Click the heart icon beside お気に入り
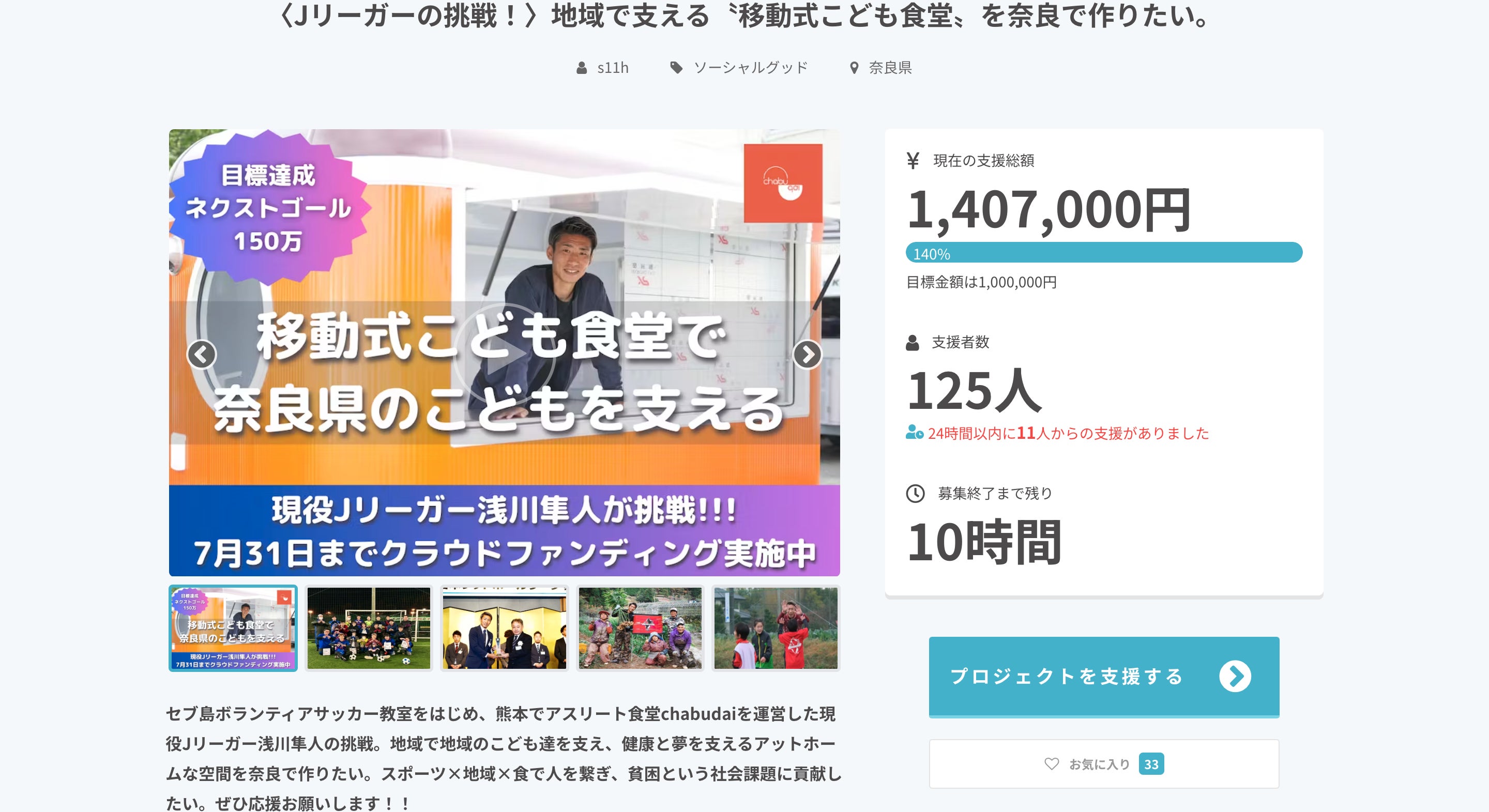1489x812 pixels. click(1052, 764)
